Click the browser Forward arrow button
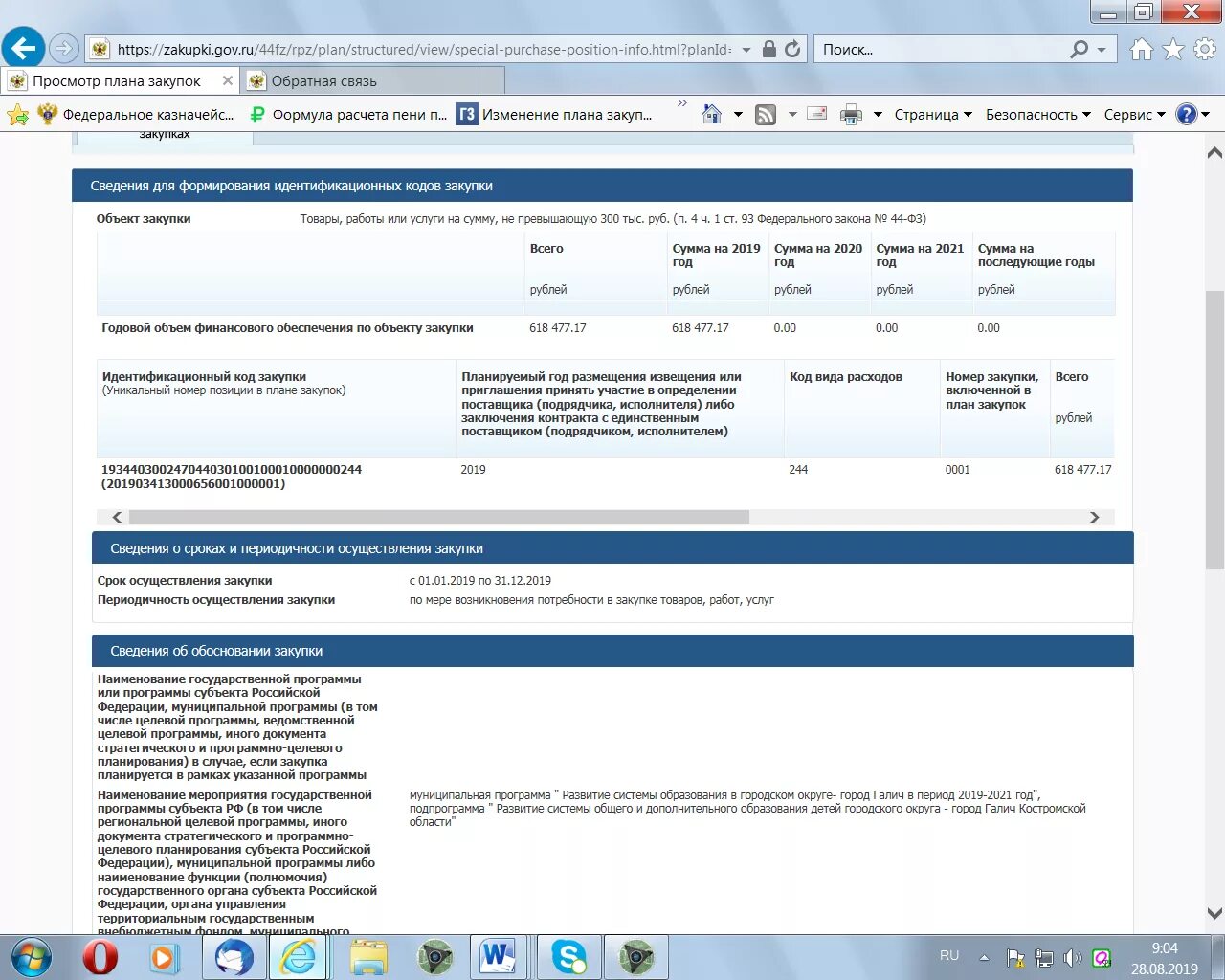Screen dimensions: 1225x980 (x=63, y=48)
